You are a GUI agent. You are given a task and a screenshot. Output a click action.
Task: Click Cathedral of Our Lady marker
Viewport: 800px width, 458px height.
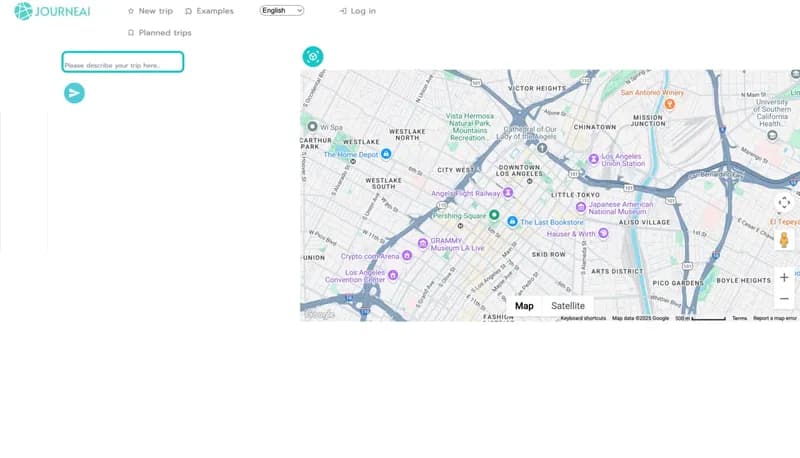[542, 148]
